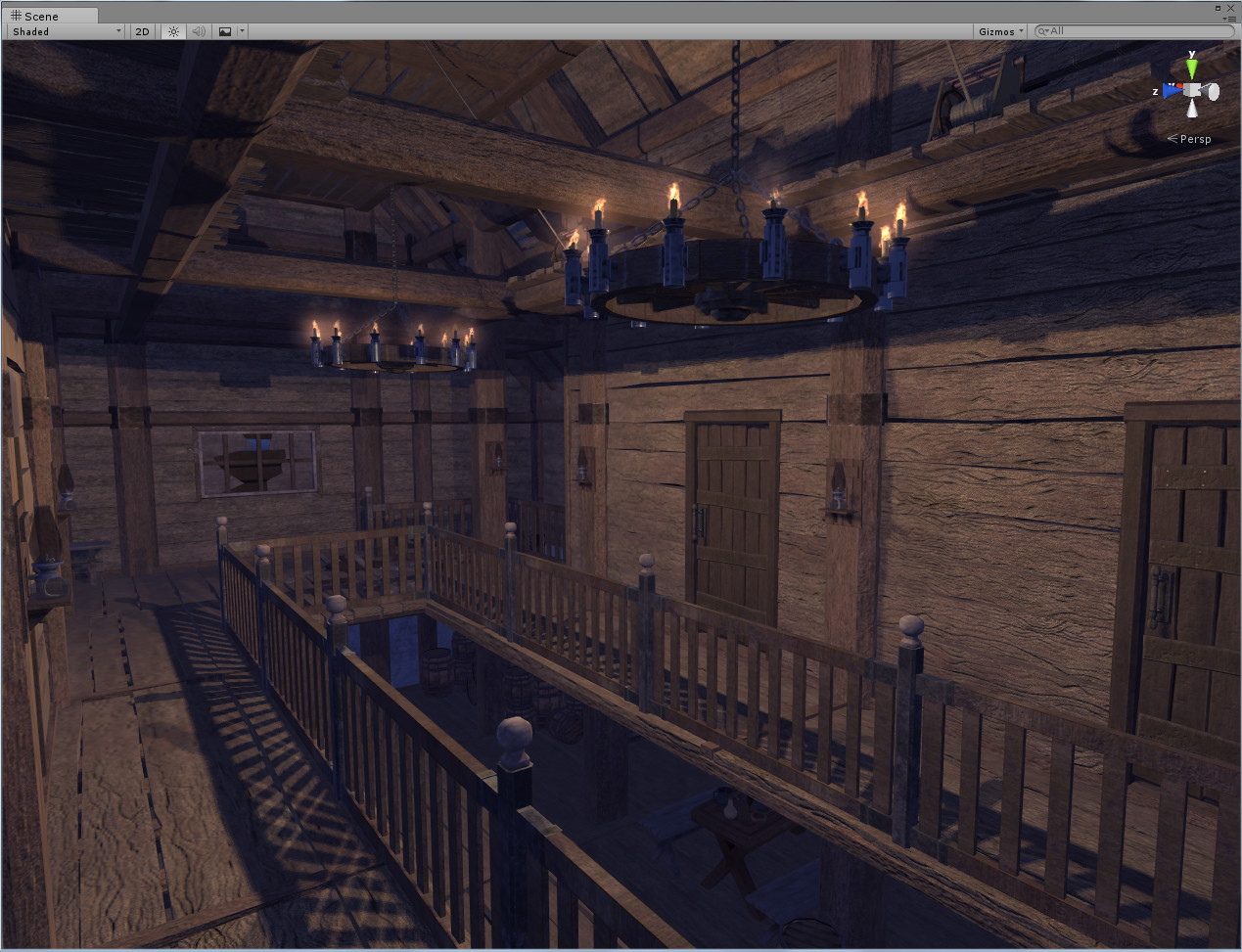Open the scene effects dropdown arrow
The width and height of the screenshot is (1242, 952).
click(x=242, y=31)
